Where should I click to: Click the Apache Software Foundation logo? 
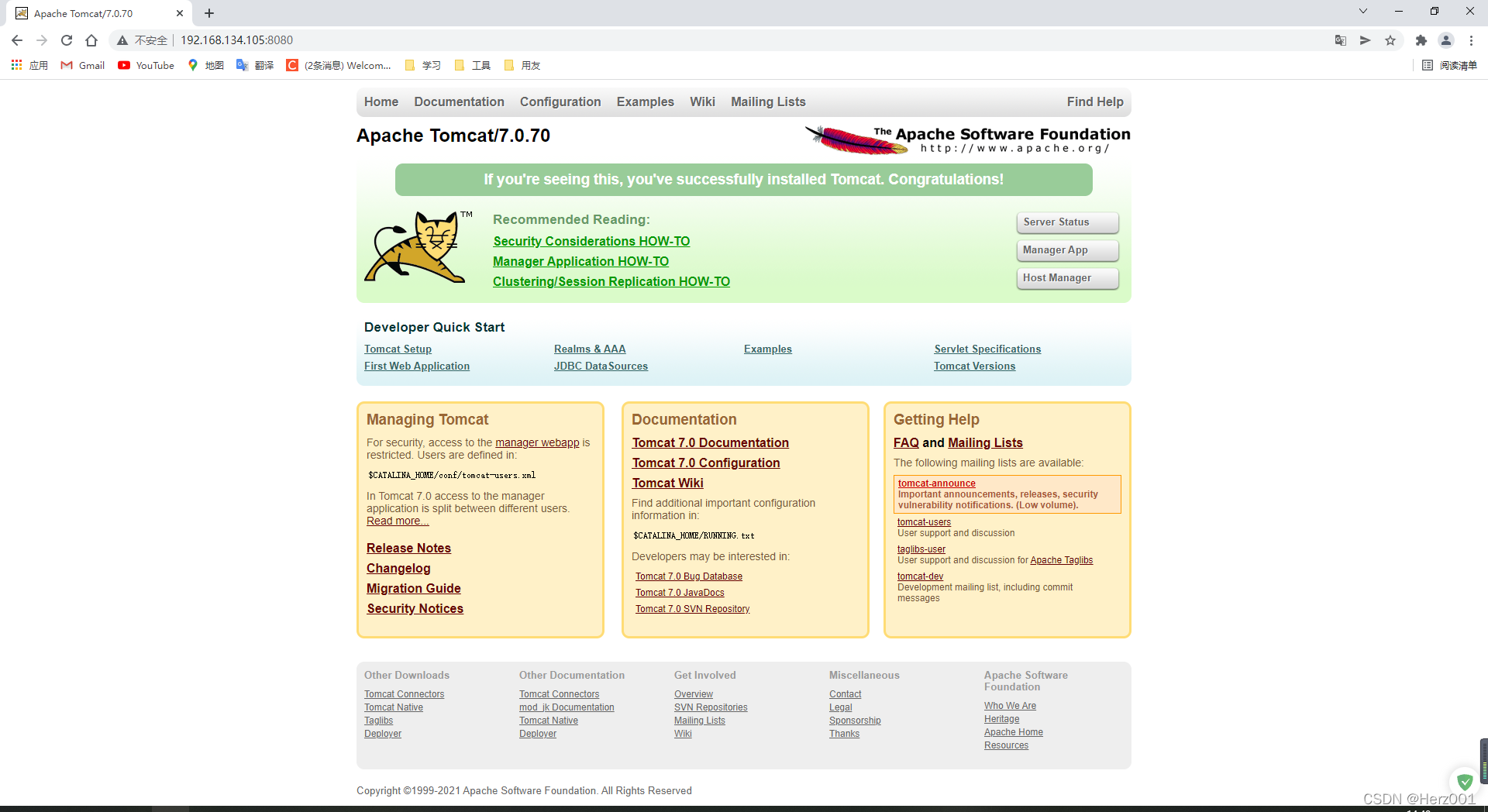(968, 140)
